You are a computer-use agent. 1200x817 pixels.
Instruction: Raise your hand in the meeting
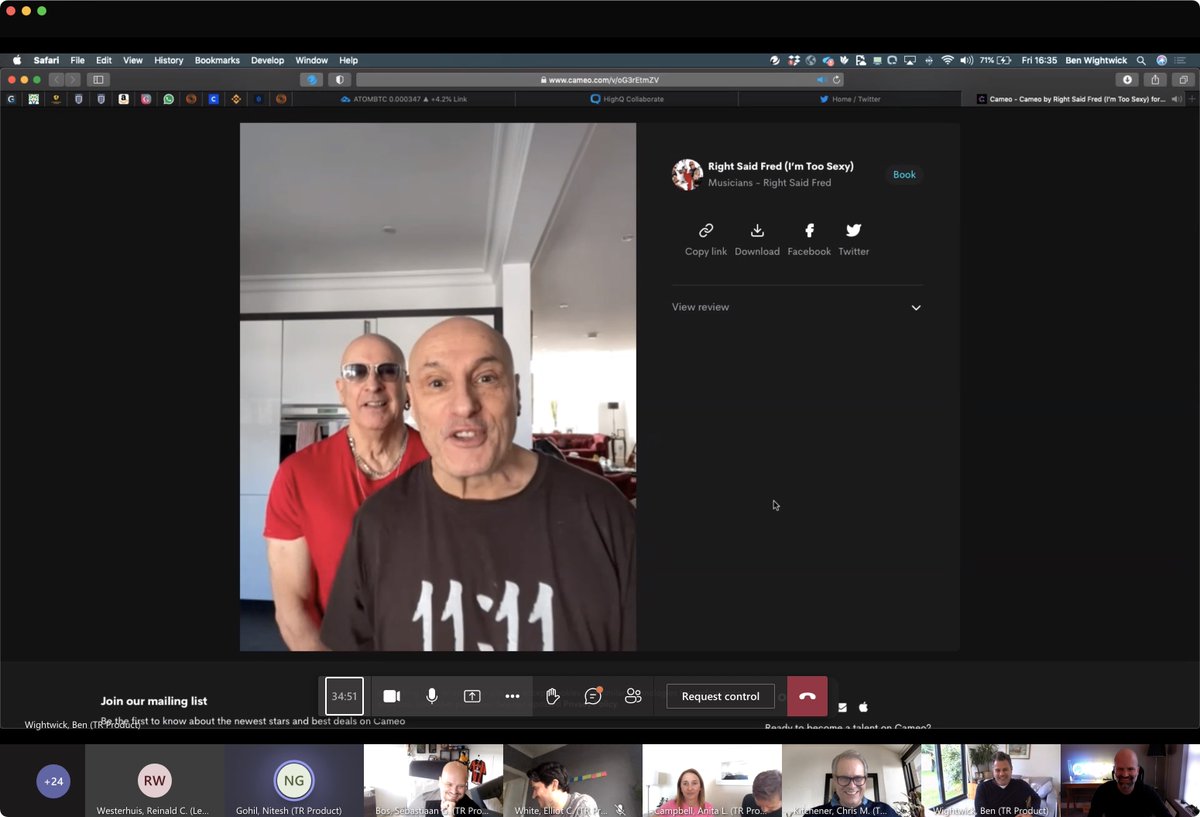click(553, 696)
